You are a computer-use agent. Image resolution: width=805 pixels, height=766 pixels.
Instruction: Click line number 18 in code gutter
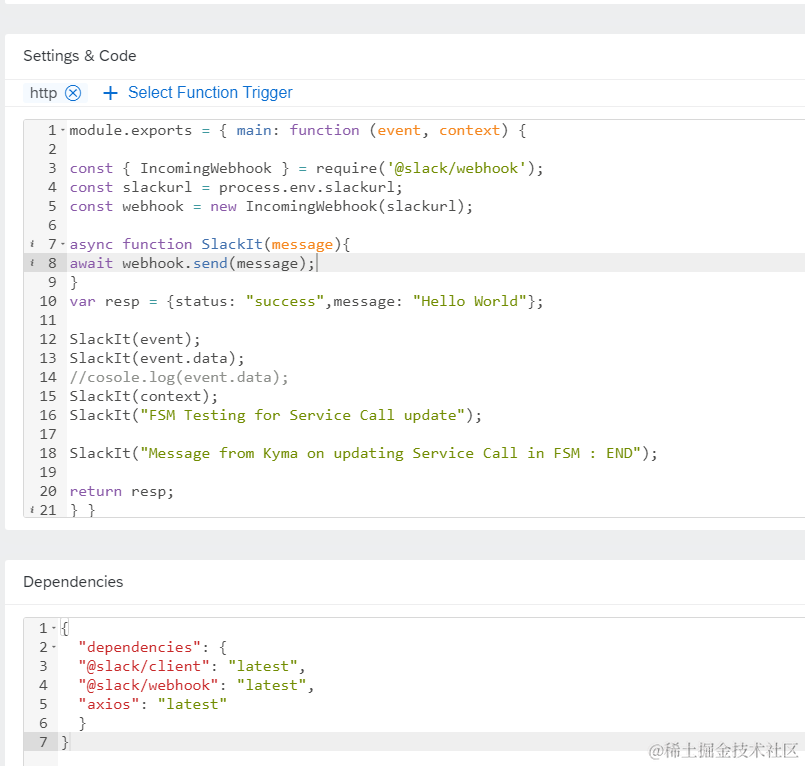click(x=48, y=453)
